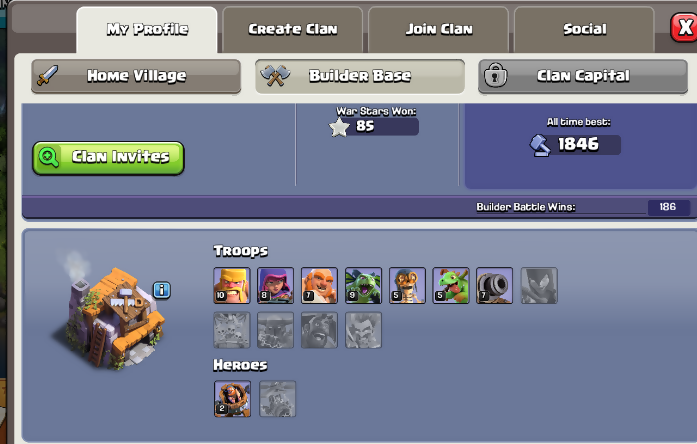Viewport: 697px width, 444px height.
Task: Select the locked Battle Copter hero slot
Action: 277,399
